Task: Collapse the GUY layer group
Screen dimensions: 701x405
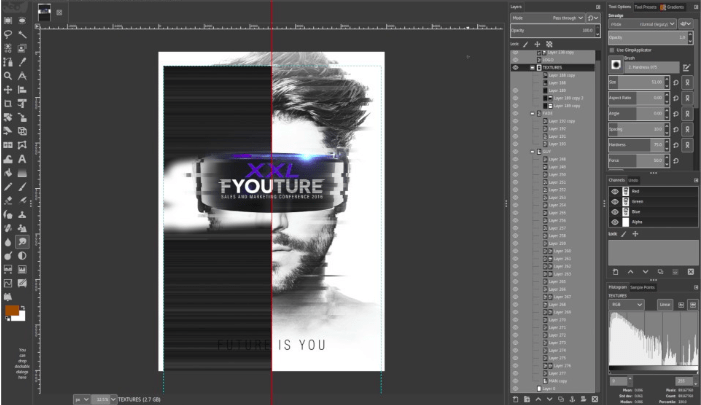Action: [x=532, y=152]
